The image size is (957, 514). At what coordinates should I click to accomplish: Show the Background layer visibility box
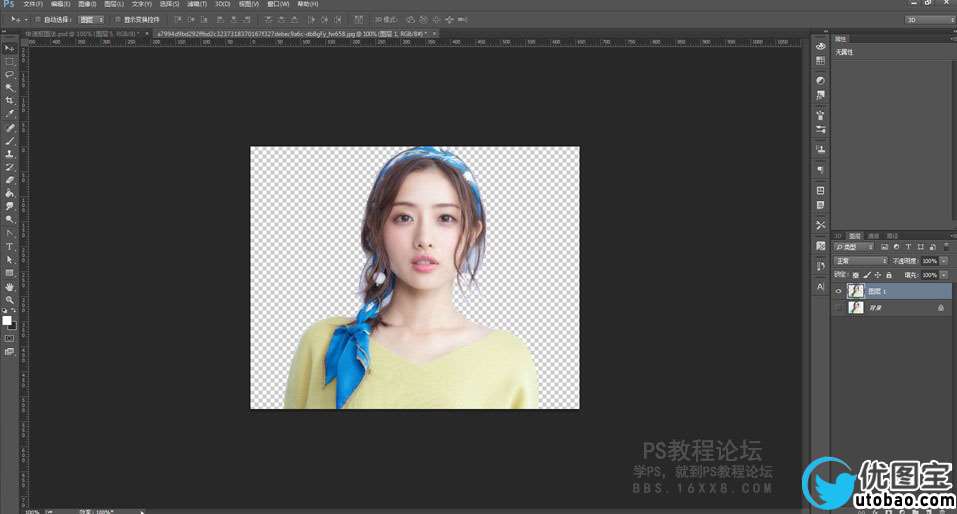pos(838,308)
